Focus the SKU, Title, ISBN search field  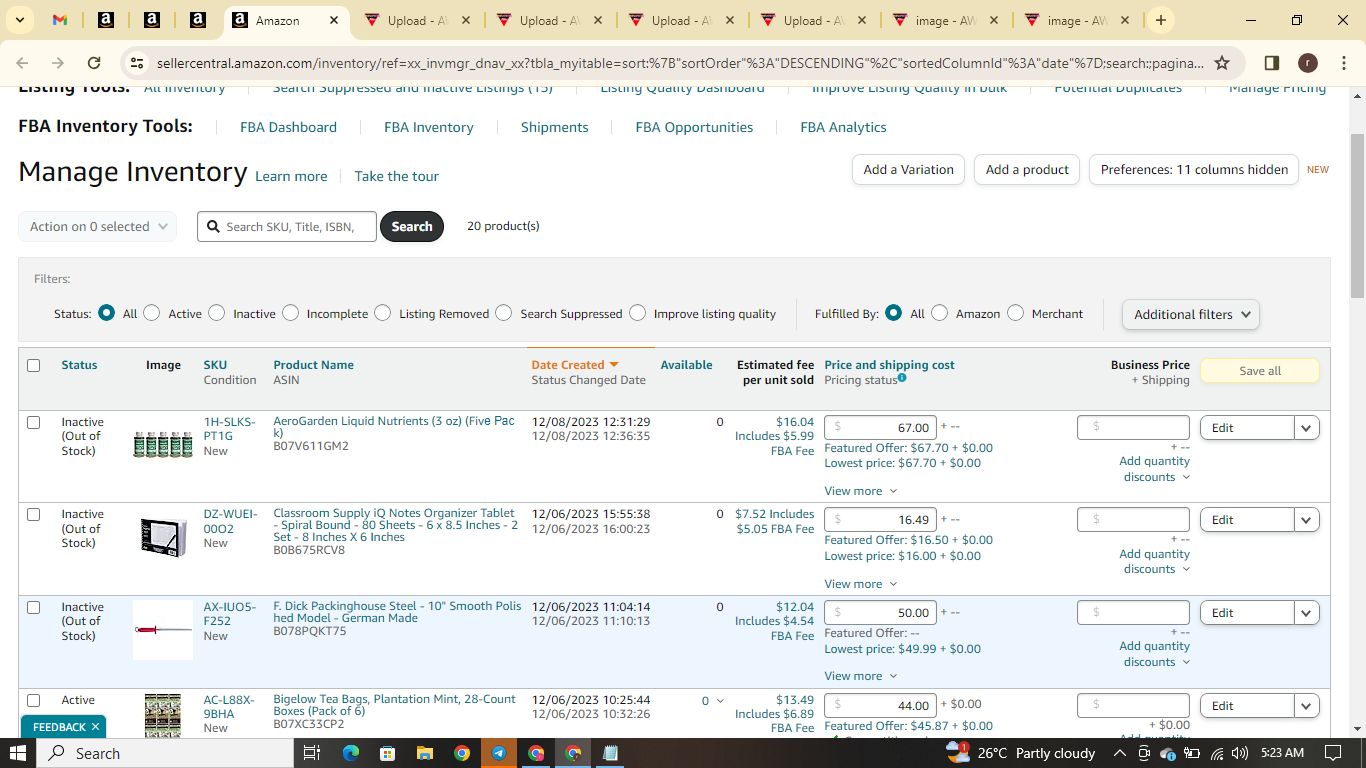click(288, 227)
